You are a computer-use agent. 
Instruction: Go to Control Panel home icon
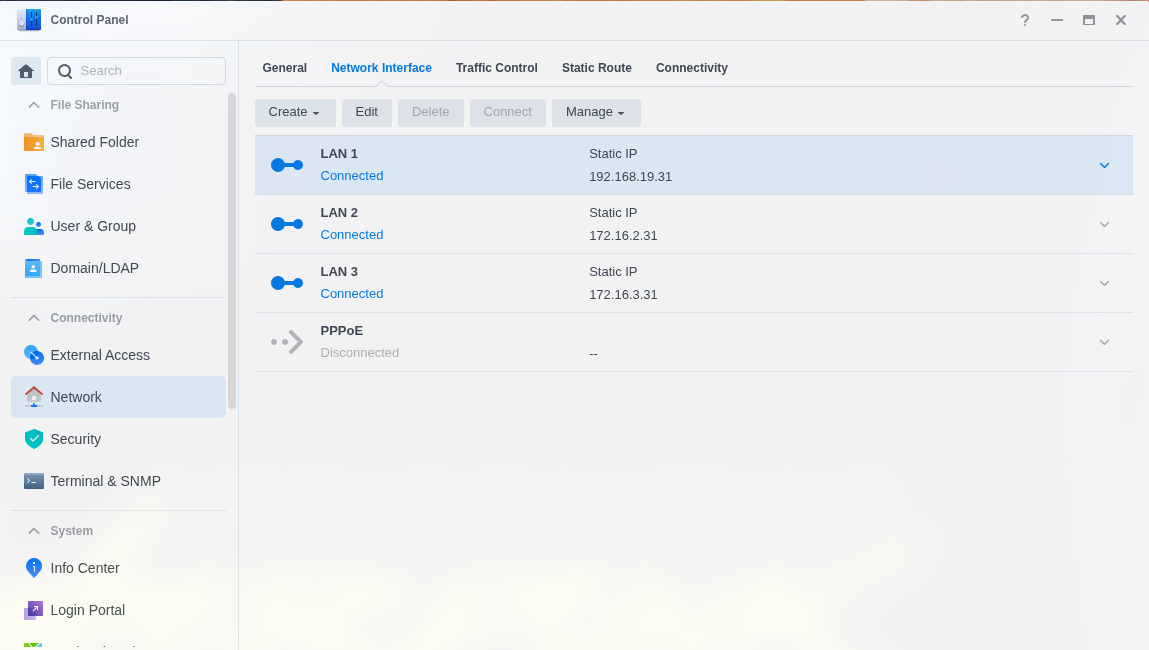(x=26, y=71)
